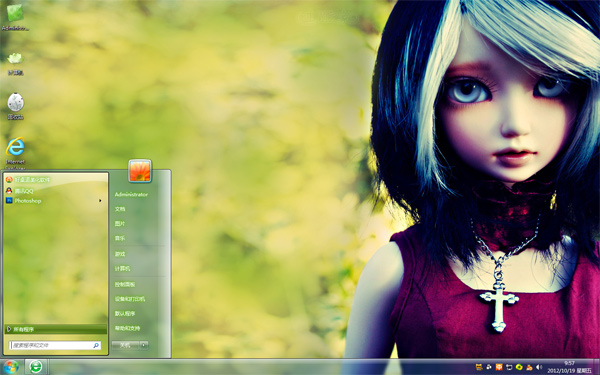Click the red-orange tray icon
Screen dimensions: 600x375
click(x=529, y=367)
